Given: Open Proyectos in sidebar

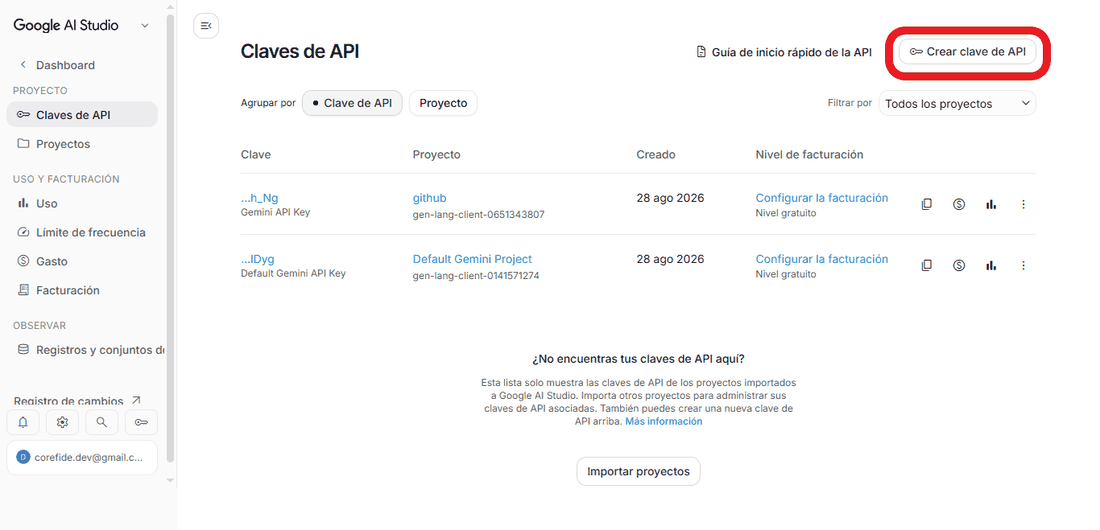Looking at the screenshot, I should [82, 144].
